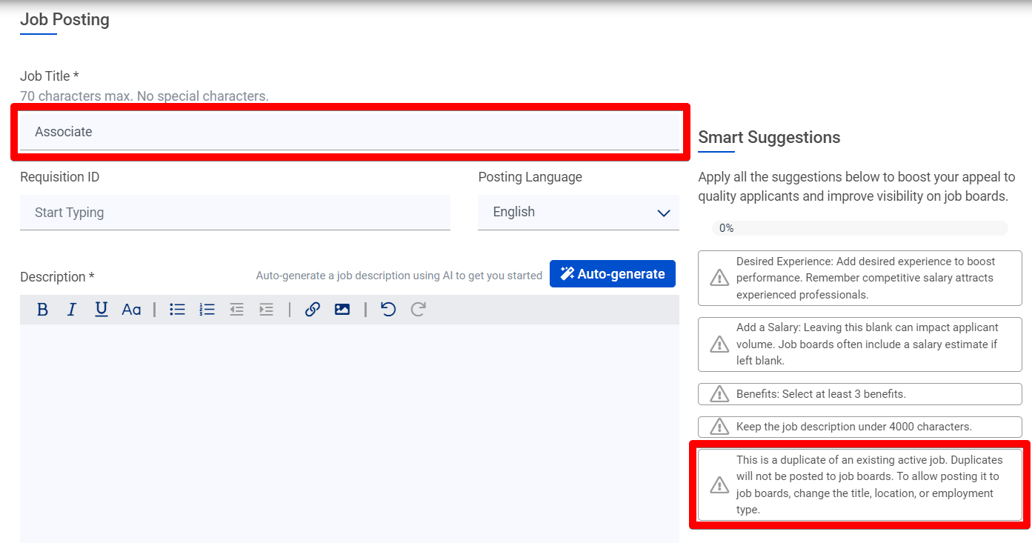Insert a bulleted list

click(x=177, y=310)
